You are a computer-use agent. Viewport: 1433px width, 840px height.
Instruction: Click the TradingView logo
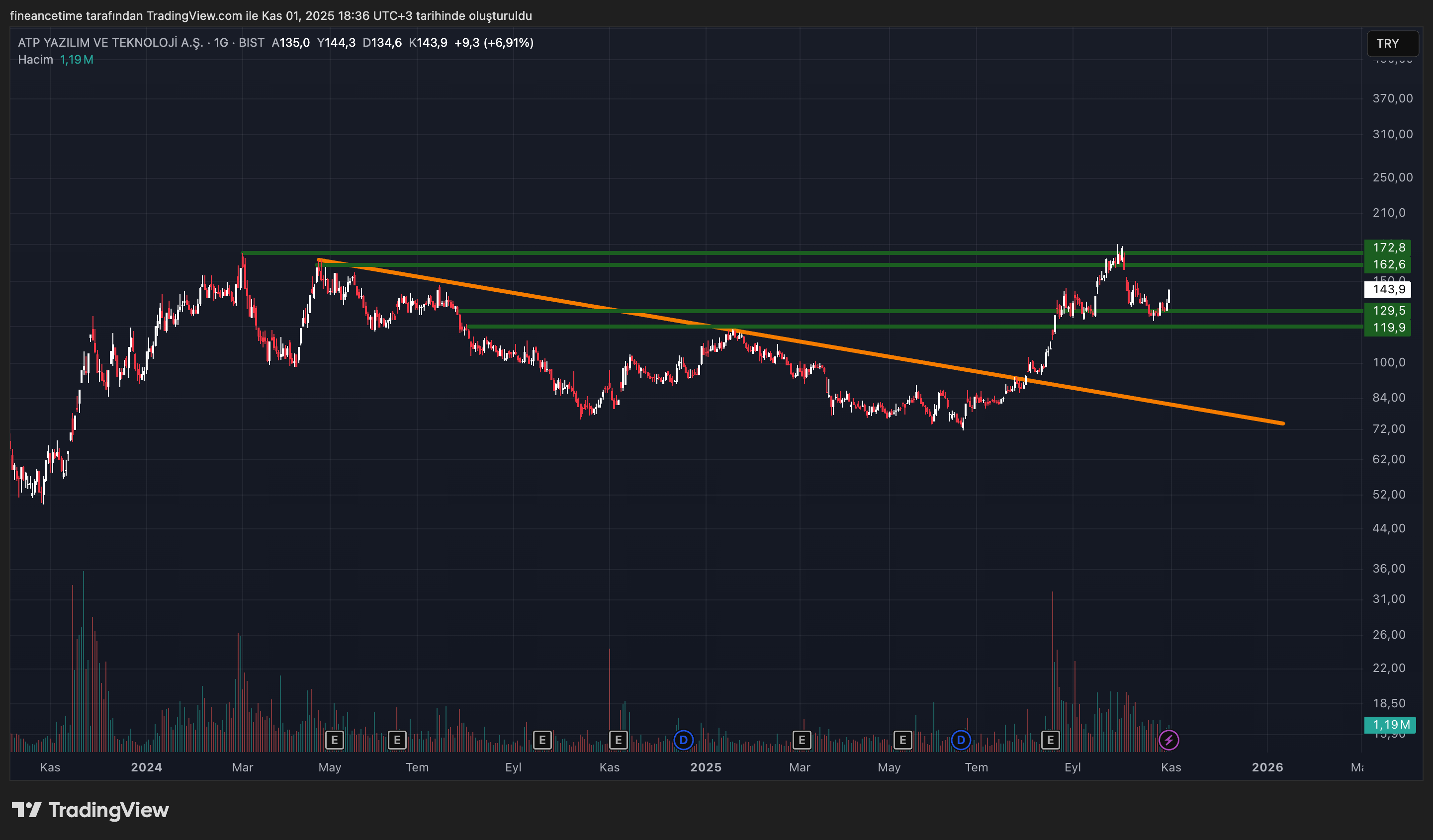click(90, 810)
